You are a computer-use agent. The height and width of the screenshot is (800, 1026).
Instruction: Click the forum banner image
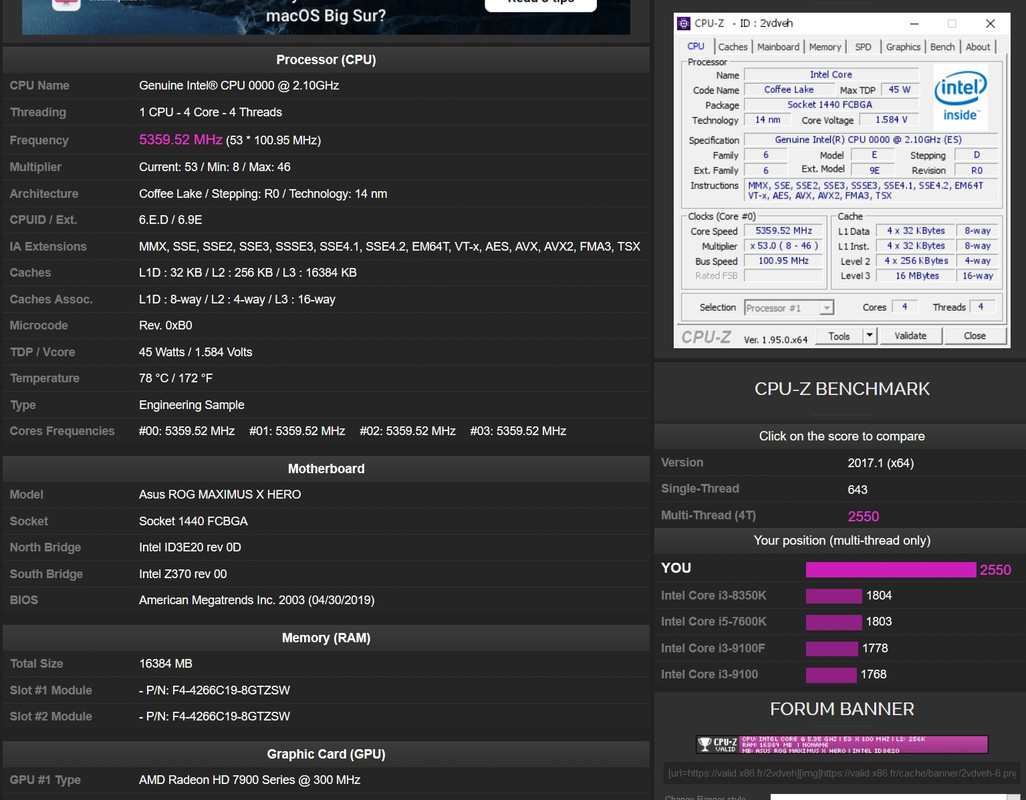tap(842, 744)
